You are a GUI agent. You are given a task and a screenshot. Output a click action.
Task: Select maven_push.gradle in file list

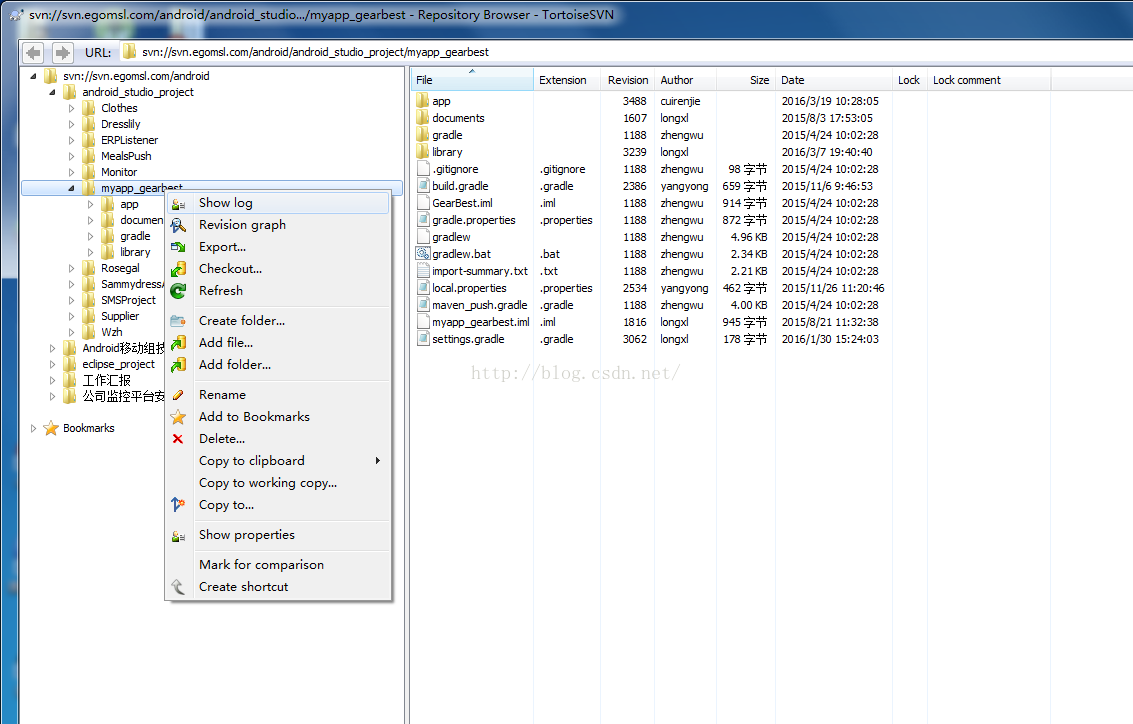click(x=480, y=305)
